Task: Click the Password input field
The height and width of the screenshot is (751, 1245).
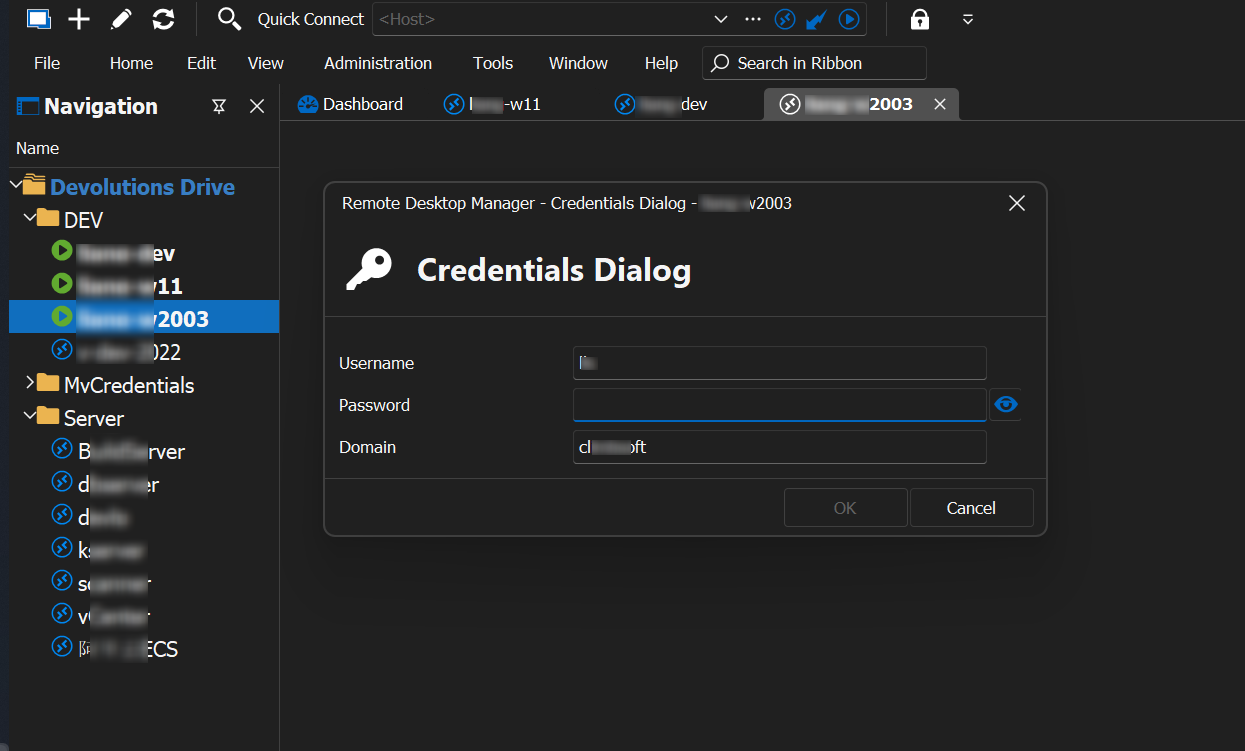Action: point(780,405)
